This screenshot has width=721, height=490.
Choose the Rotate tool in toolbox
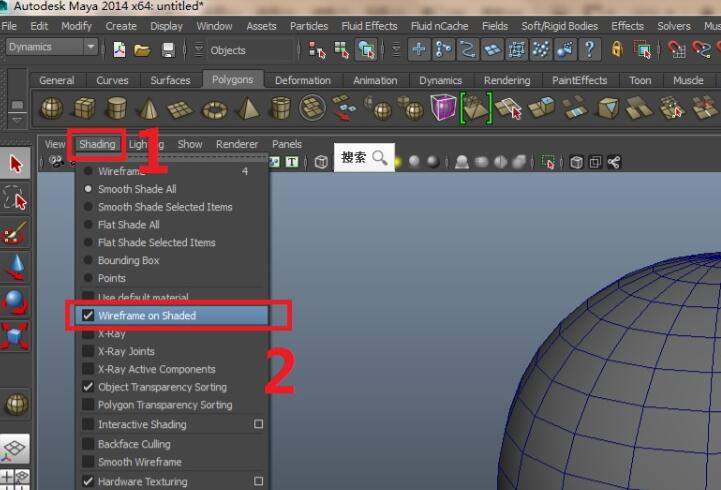pyautogui.click(x=16, y=301)
